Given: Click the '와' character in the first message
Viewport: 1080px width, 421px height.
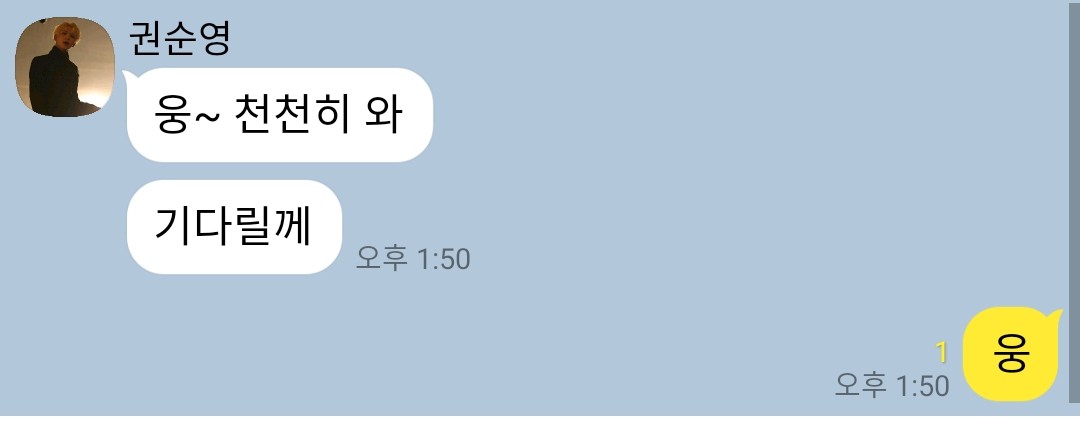Looking at the screenshot, I should (383, 115).
